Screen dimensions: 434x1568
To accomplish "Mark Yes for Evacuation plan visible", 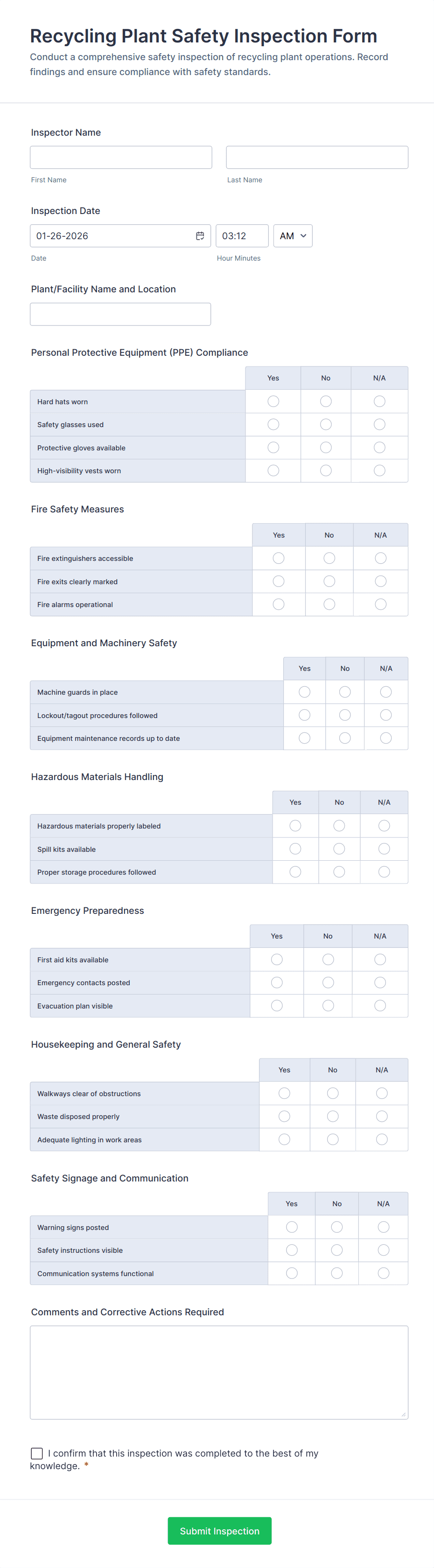I will tap(276, 1006).
